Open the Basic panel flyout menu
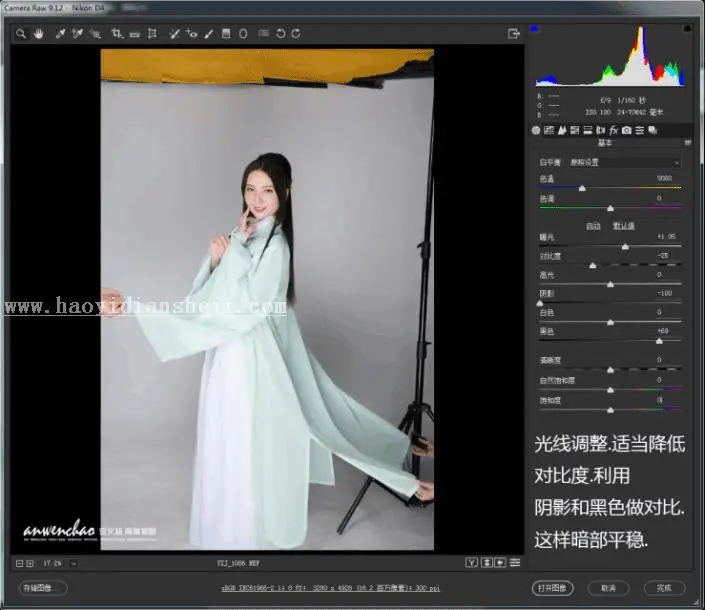 [x=687, y=143]
